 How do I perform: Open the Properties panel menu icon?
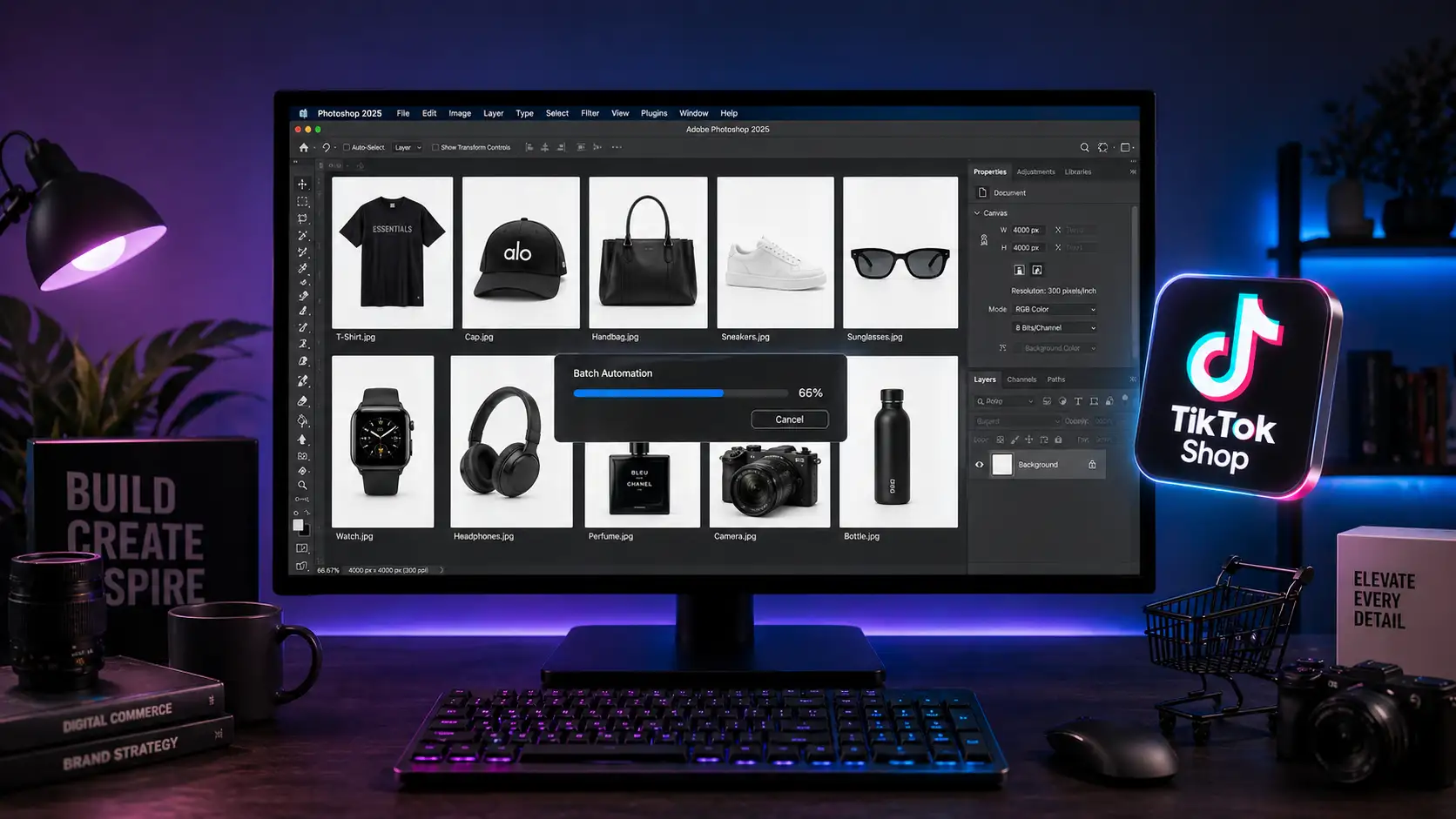1133,171
